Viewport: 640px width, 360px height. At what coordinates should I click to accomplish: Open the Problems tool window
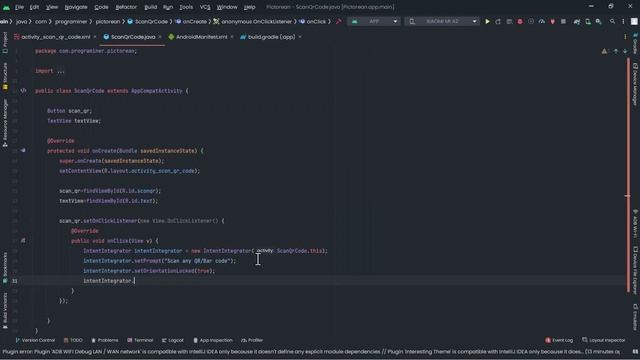(104, 340)
